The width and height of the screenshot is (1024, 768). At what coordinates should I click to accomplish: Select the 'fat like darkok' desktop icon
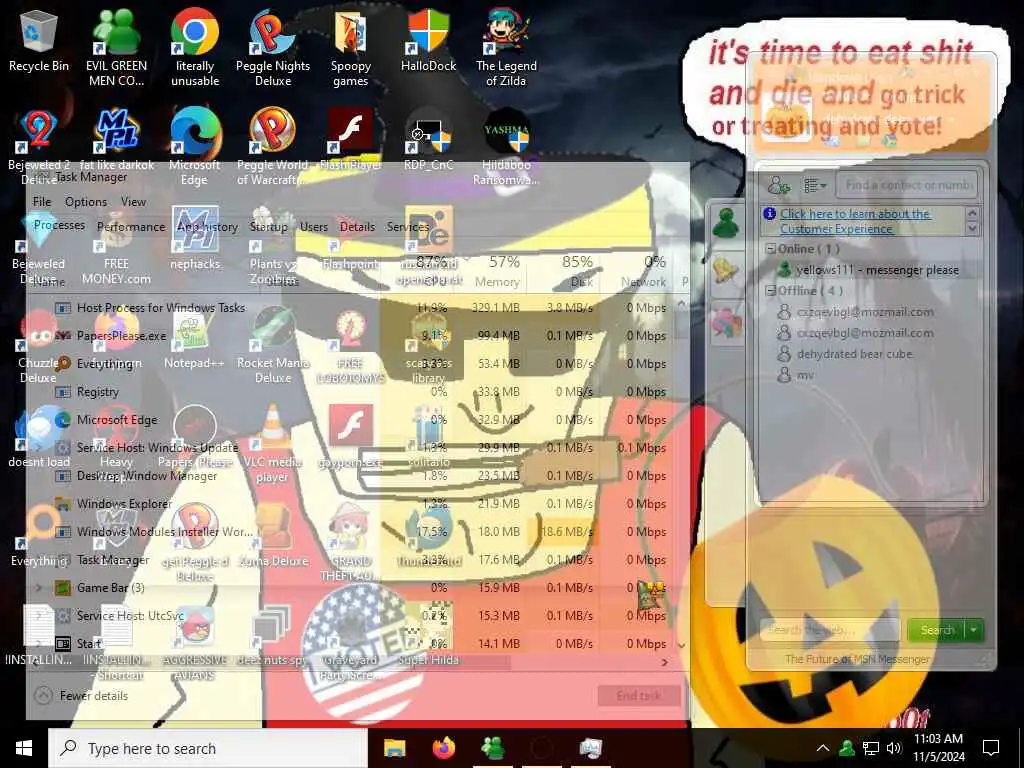[116, 138]
